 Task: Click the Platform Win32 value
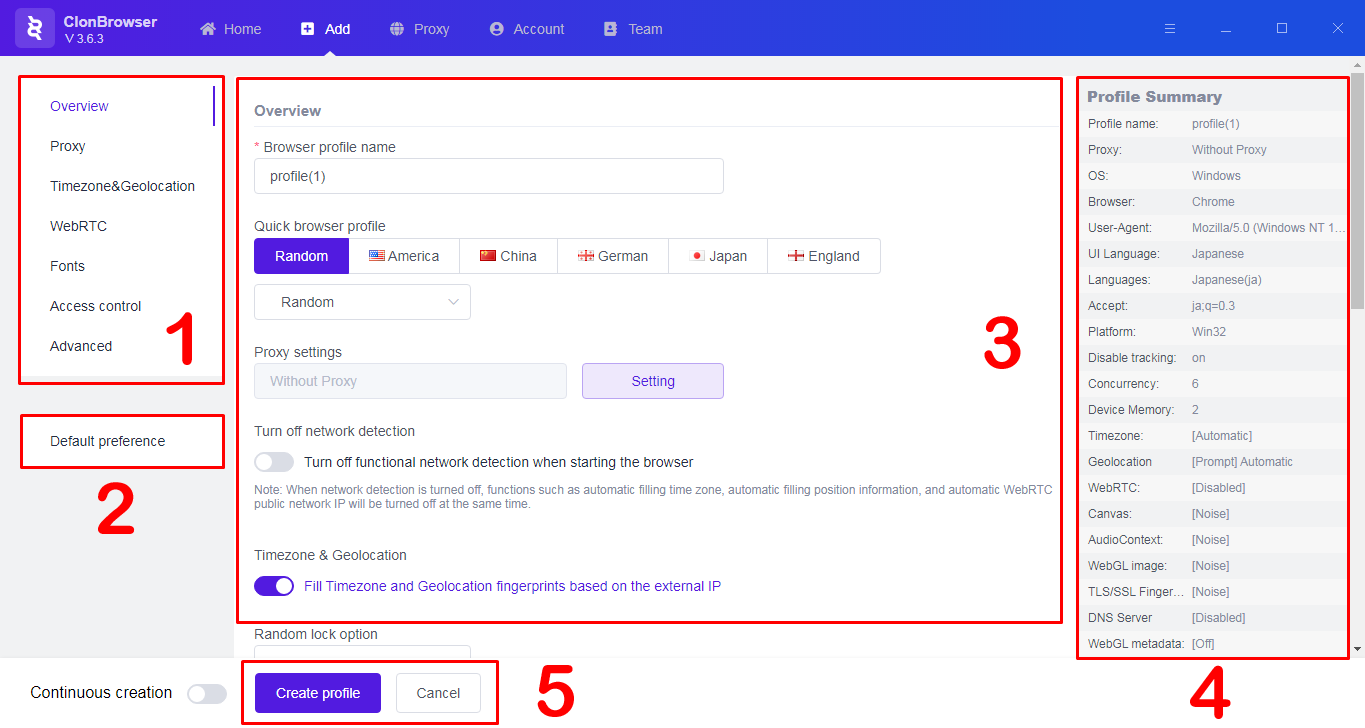coord(1209,332)
